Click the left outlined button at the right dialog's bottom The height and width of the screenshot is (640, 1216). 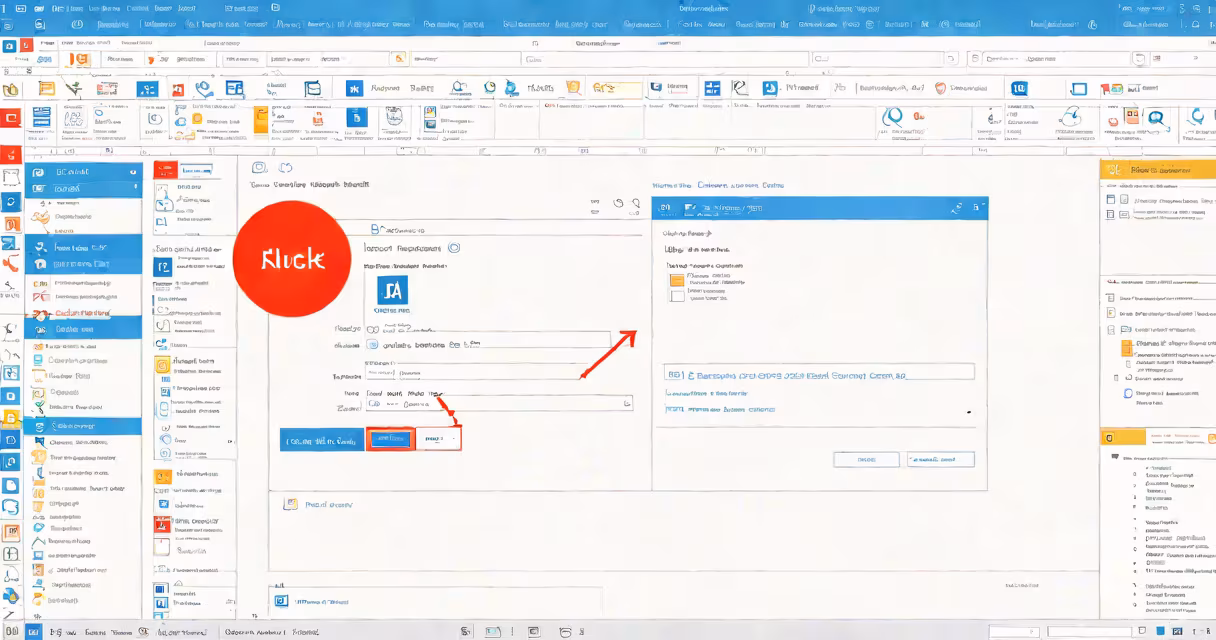tap(866, 459)
